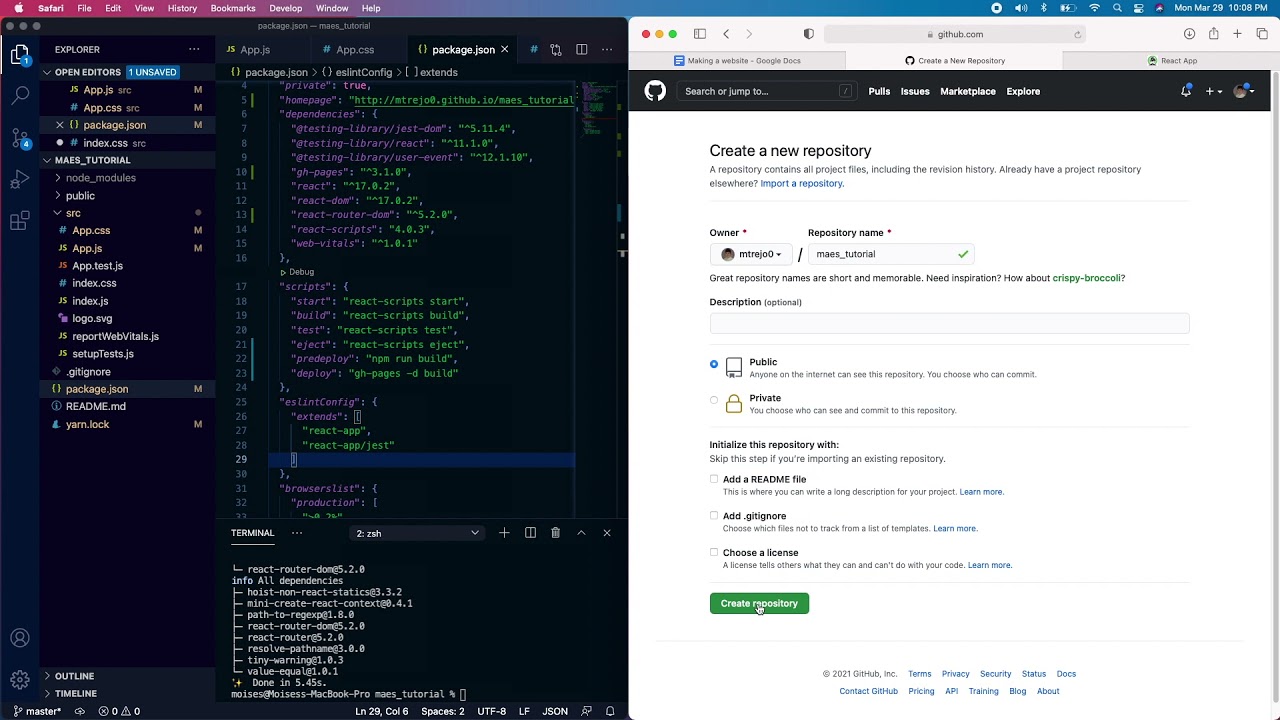Click the new terminal plus icon
This screenshot has height=720, width=1280.
point(504,533)
